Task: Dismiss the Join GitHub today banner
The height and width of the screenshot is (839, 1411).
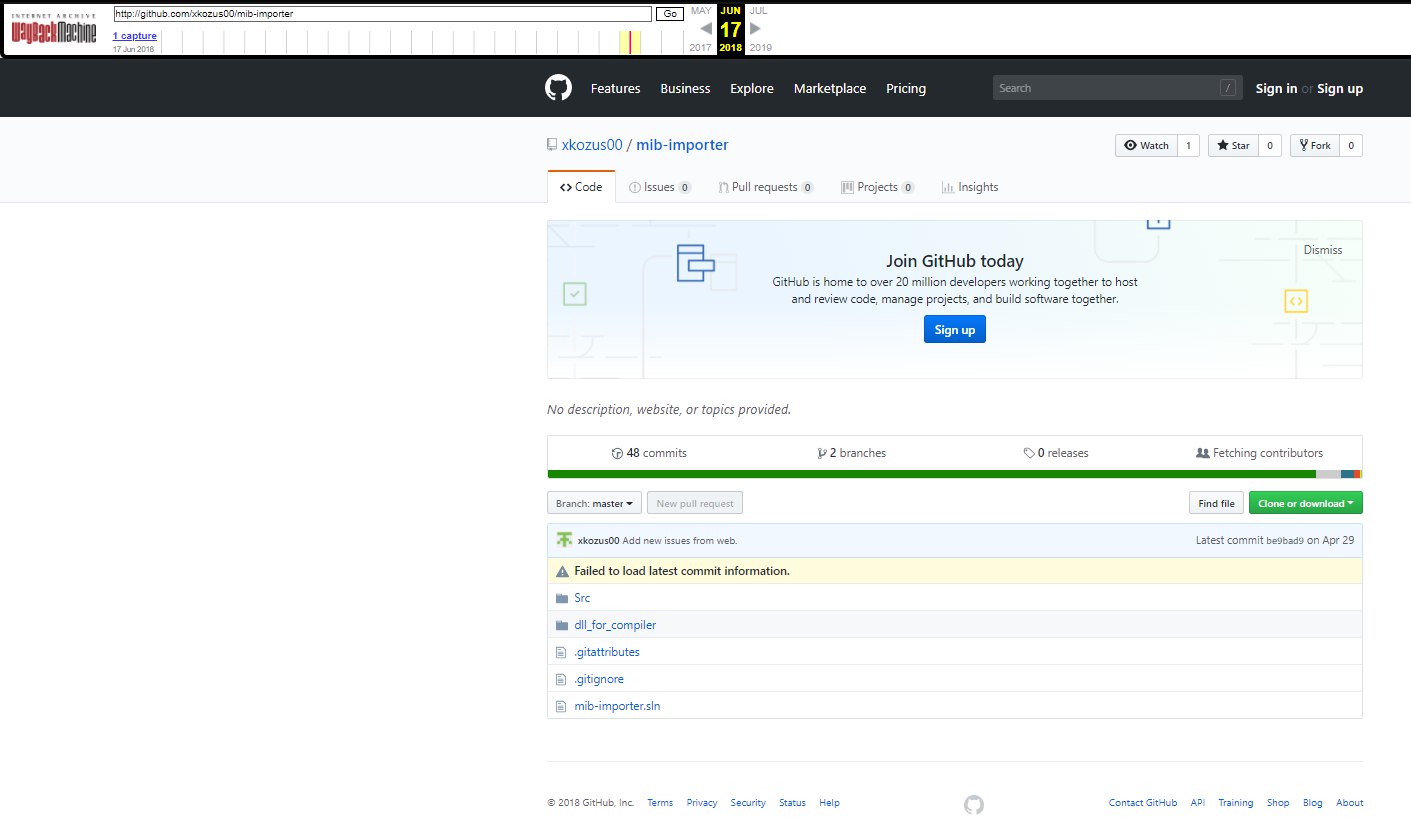Action: 1323,250
